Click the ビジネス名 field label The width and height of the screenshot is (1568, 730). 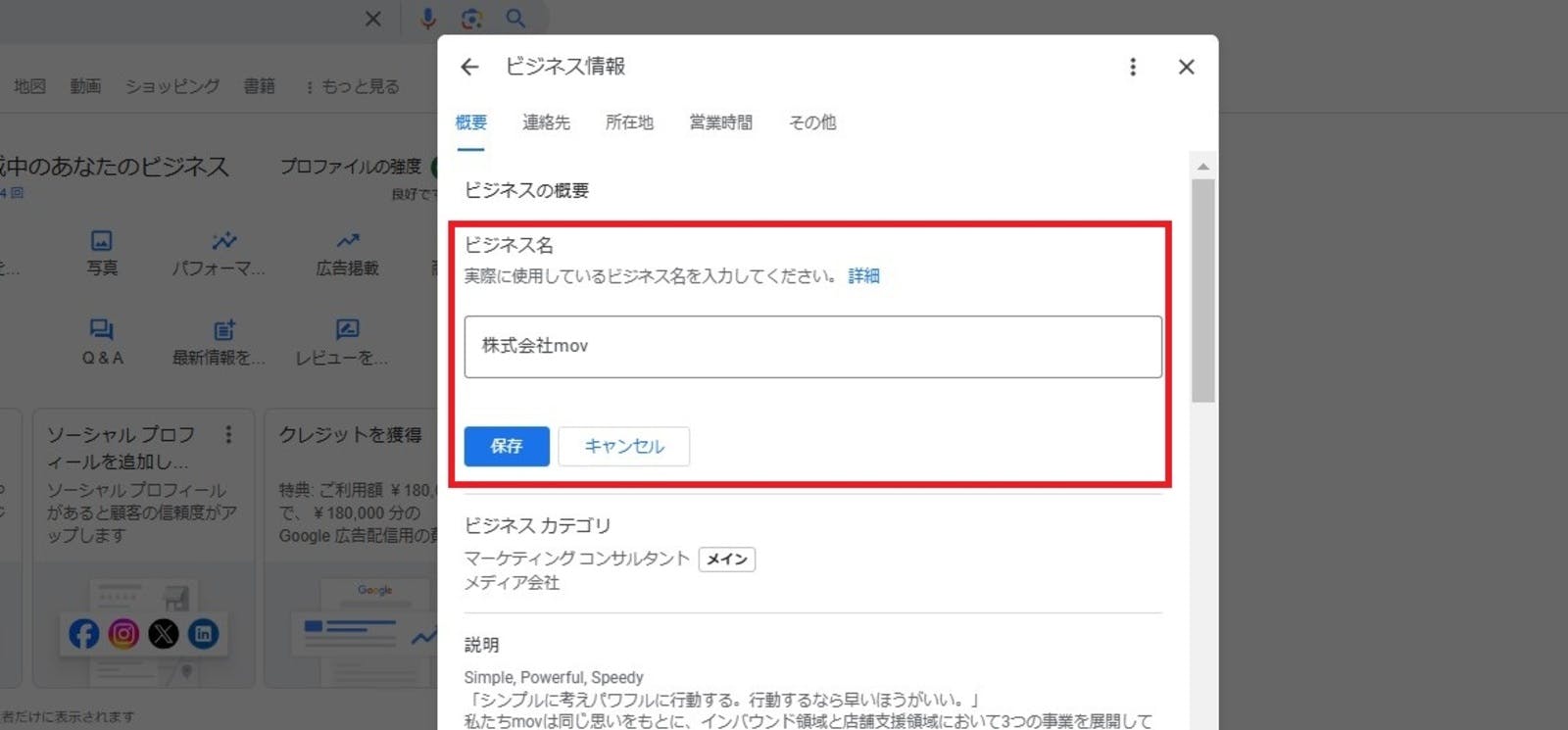509,245
